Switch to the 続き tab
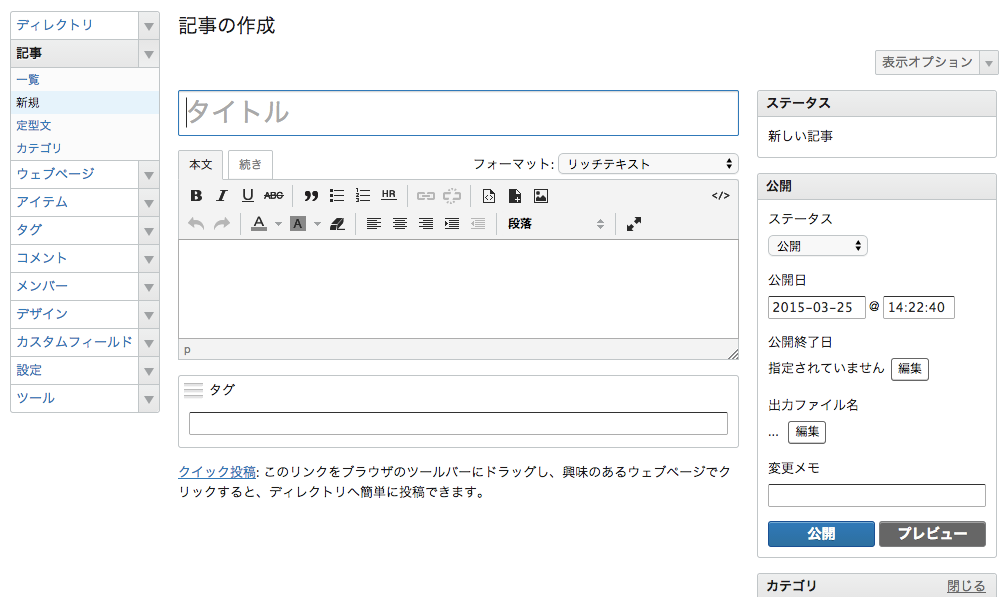 coord(250,165)
